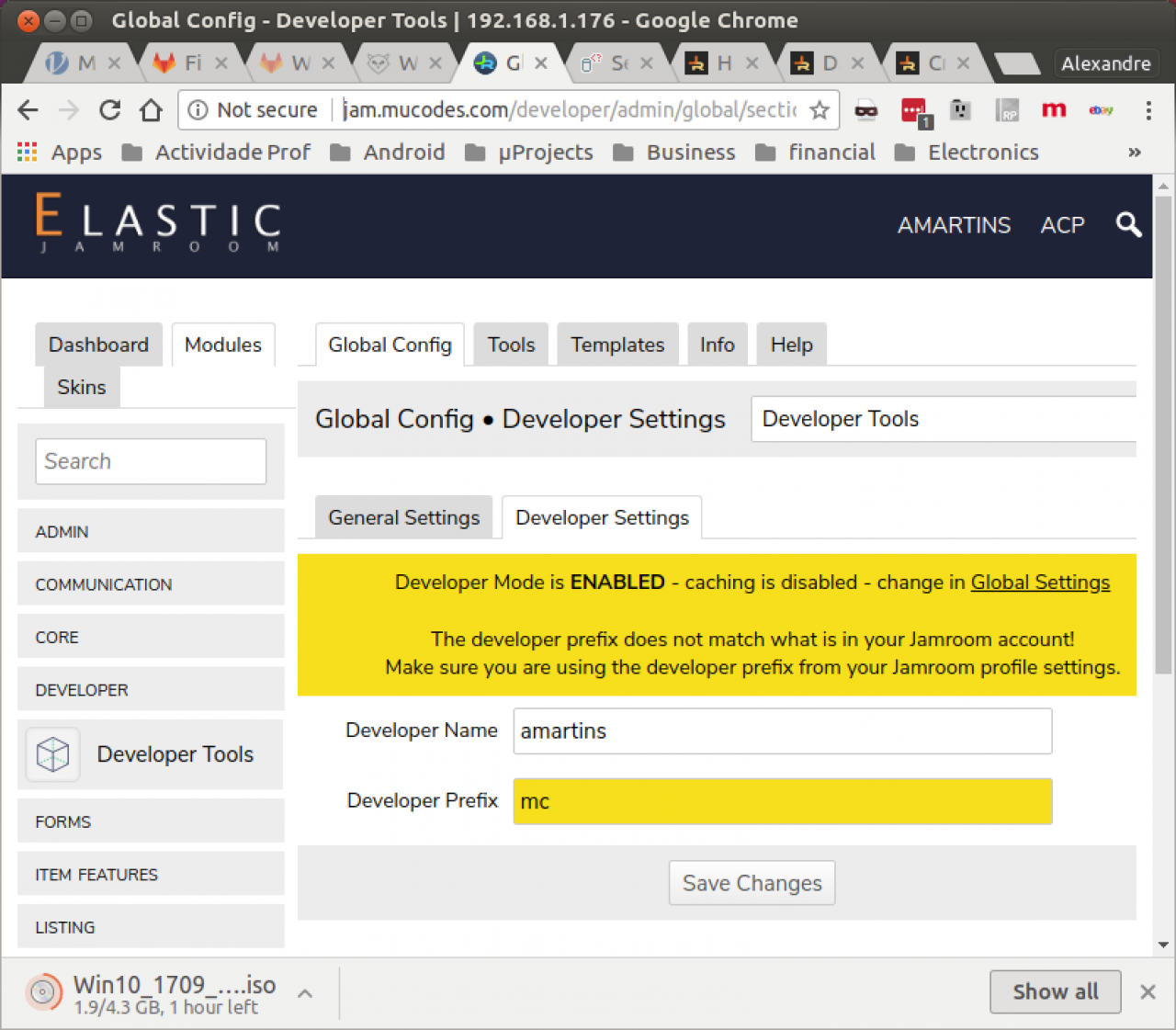
Task: Open a new browser tab
Action: tap(1017, 63)
